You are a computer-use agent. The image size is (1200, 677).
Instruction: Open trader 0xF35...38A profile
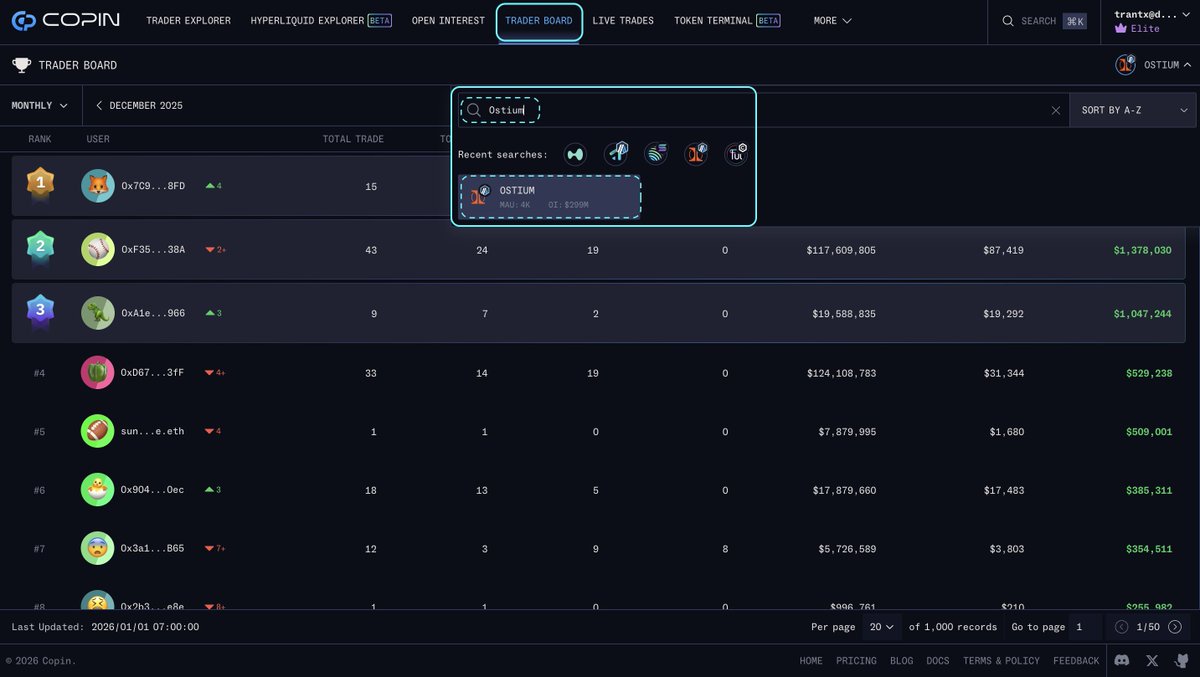tap(153, 250)
